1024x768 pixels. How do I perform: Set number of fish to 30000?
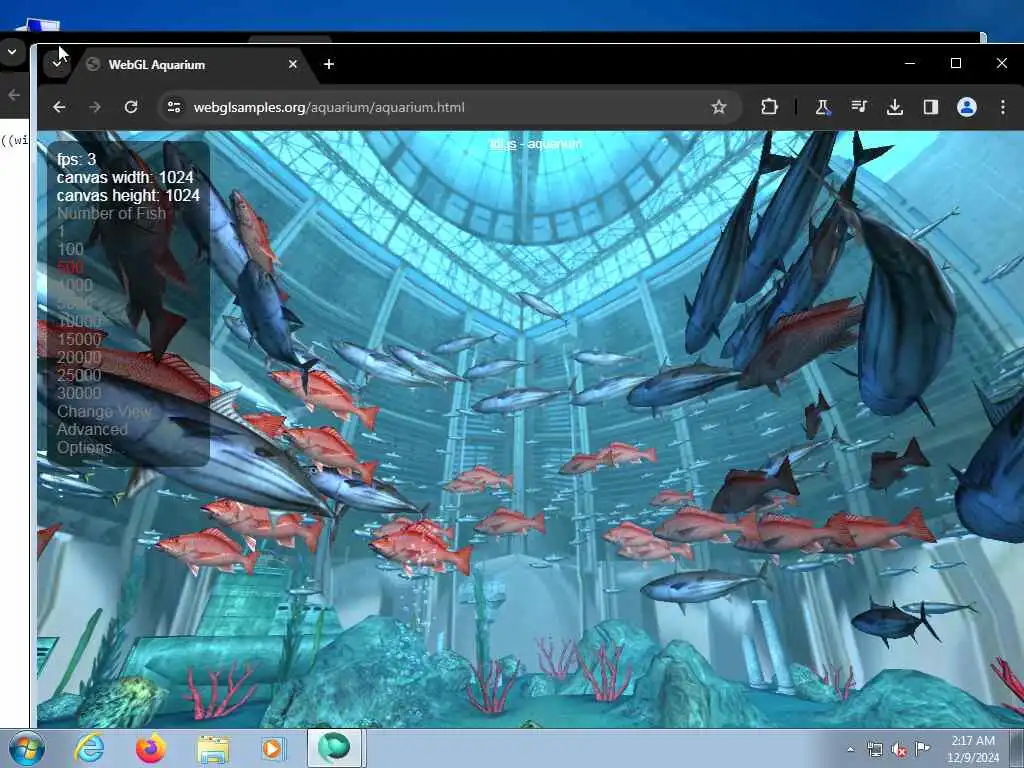[79, 393]
